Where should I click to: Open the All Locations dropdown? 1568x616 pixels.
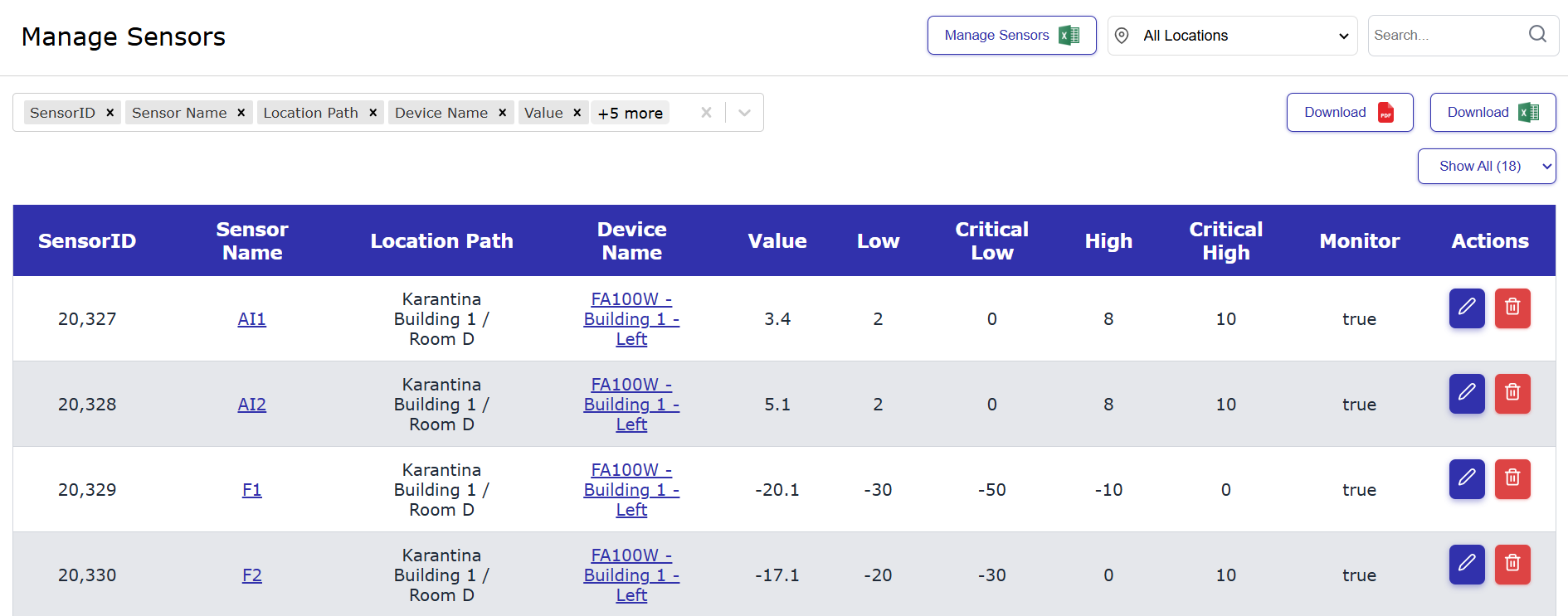pyautogui.click(x=1232, y=36)
